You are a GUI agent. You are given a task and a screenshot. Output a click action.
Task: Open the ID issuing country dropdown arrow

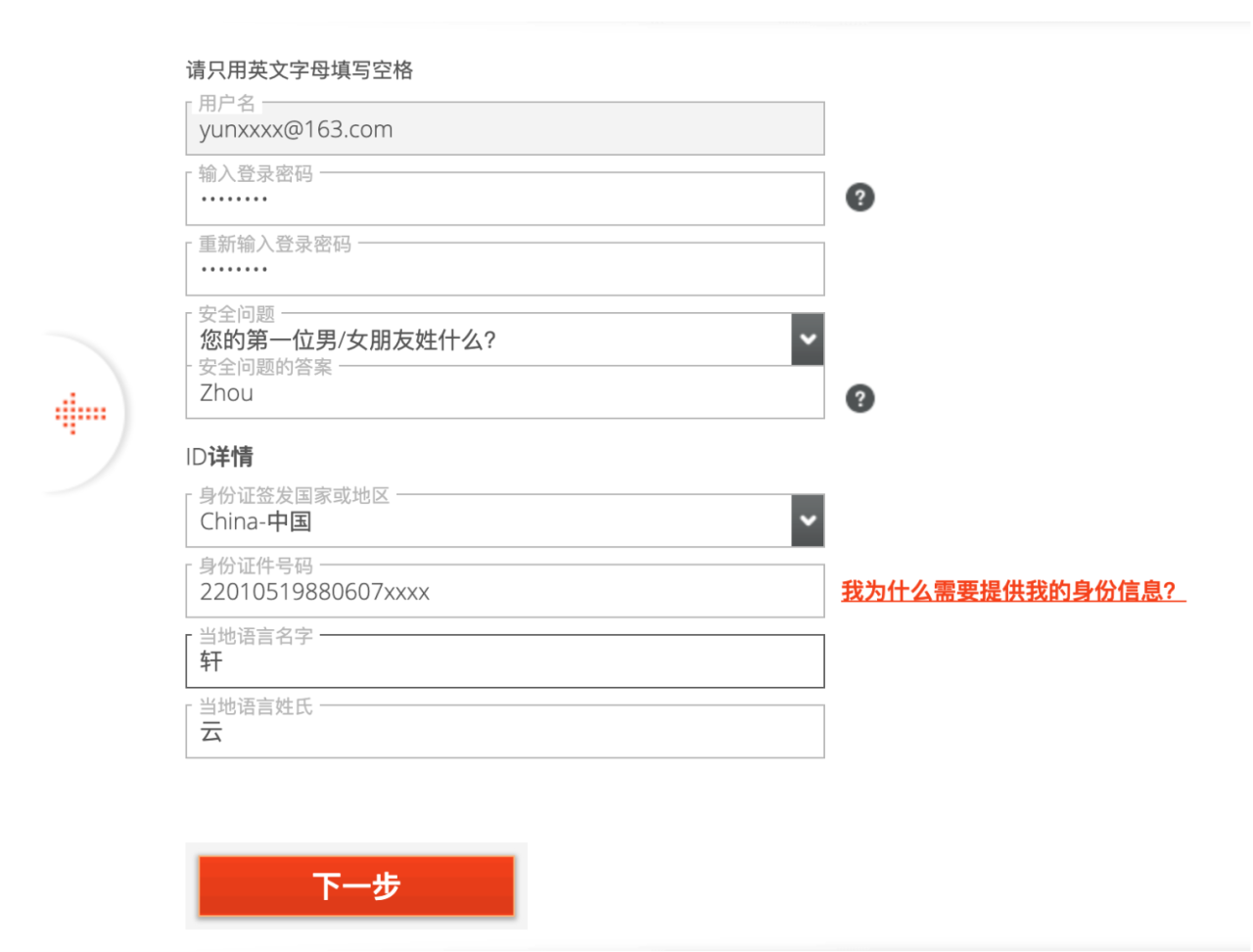pyautogui.click(x=808, y=521)
